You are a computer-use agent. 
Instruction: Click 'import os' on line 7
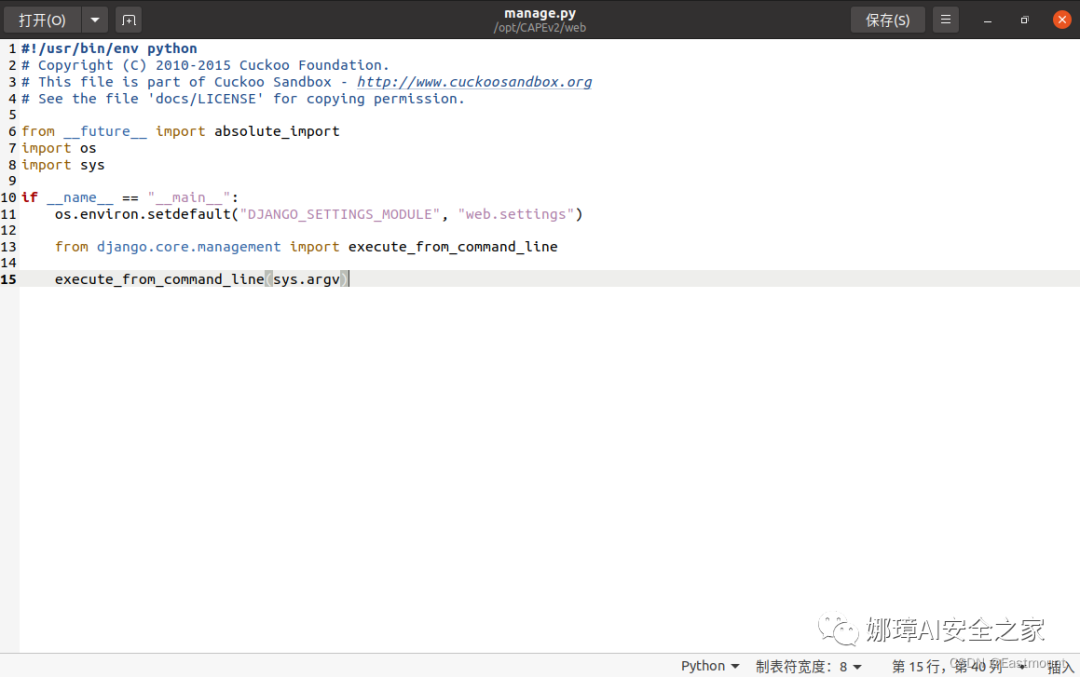click(59, 148)
